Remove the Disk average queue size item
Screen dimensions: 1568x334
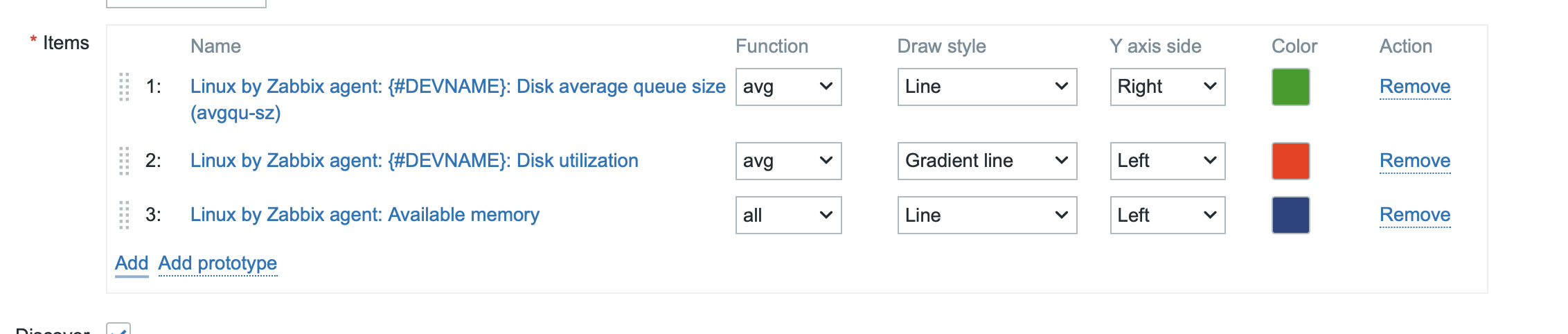pyautogui.click(x=1414, y=87)
